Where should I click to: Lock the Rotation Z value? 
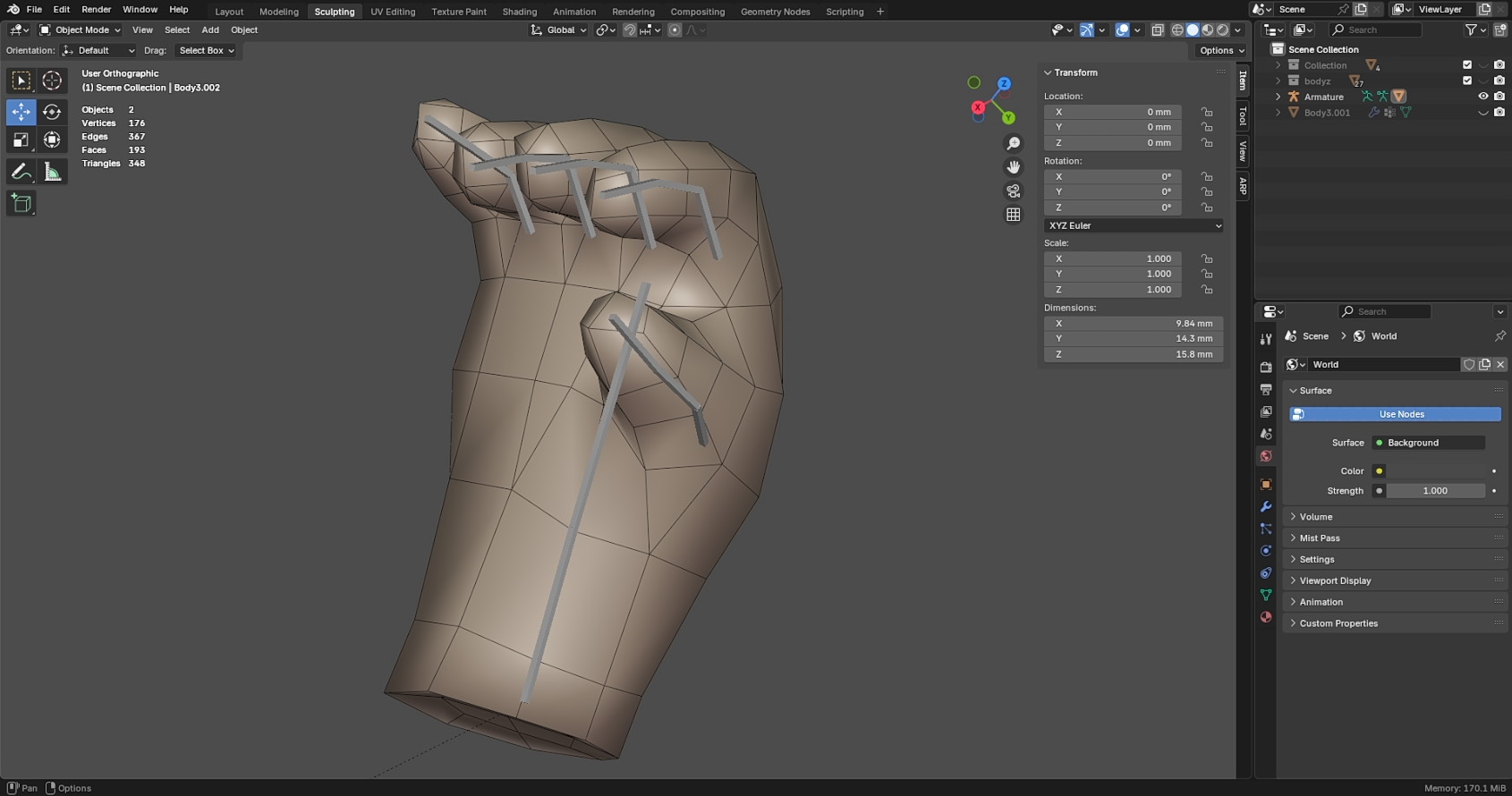point(1207,207)
